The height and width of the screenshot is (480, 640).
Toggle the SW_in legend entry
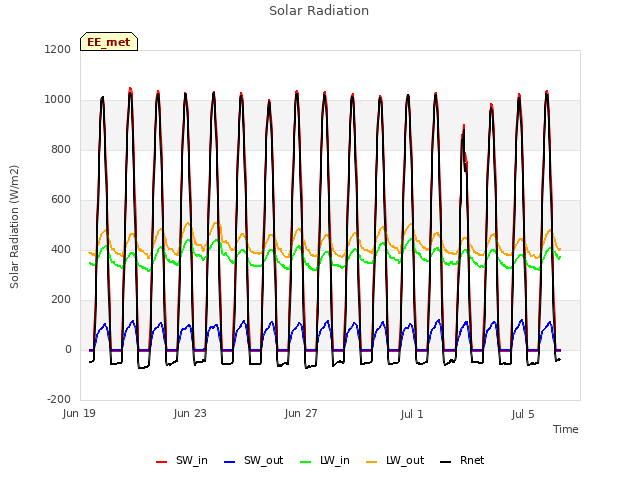[182, 461]
